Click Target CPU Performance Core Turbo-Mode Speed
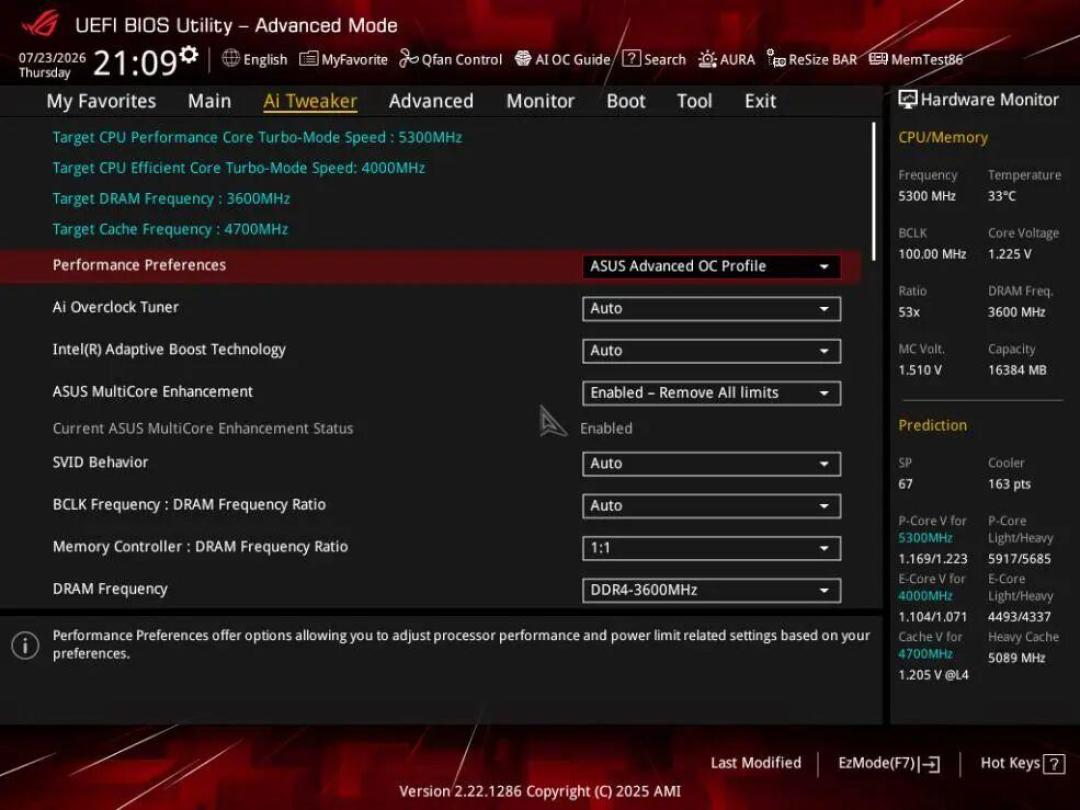1080x810 pixels. point(257,137)
